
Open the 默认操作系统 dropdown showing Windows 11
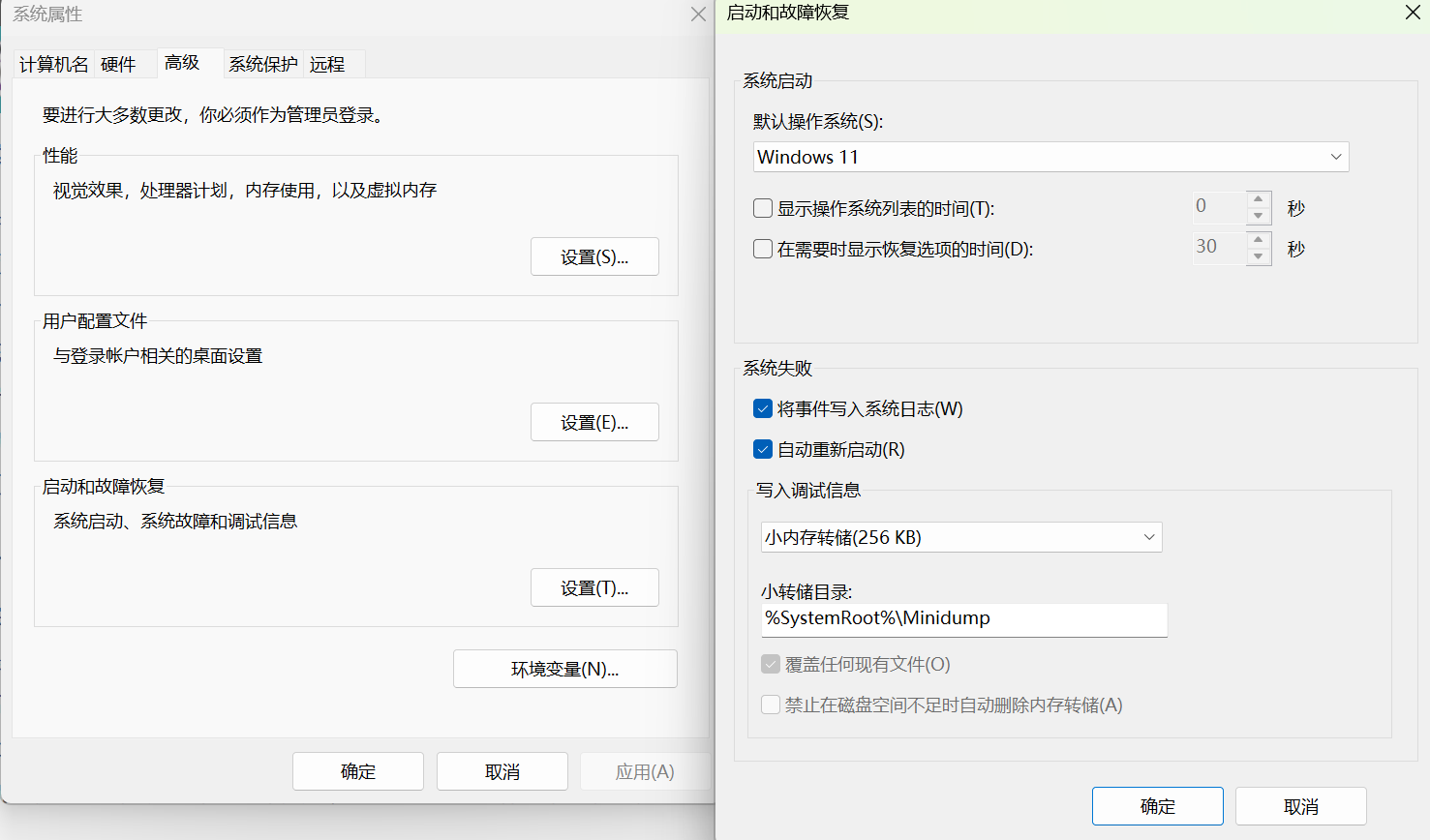[x=1050, y=157]
